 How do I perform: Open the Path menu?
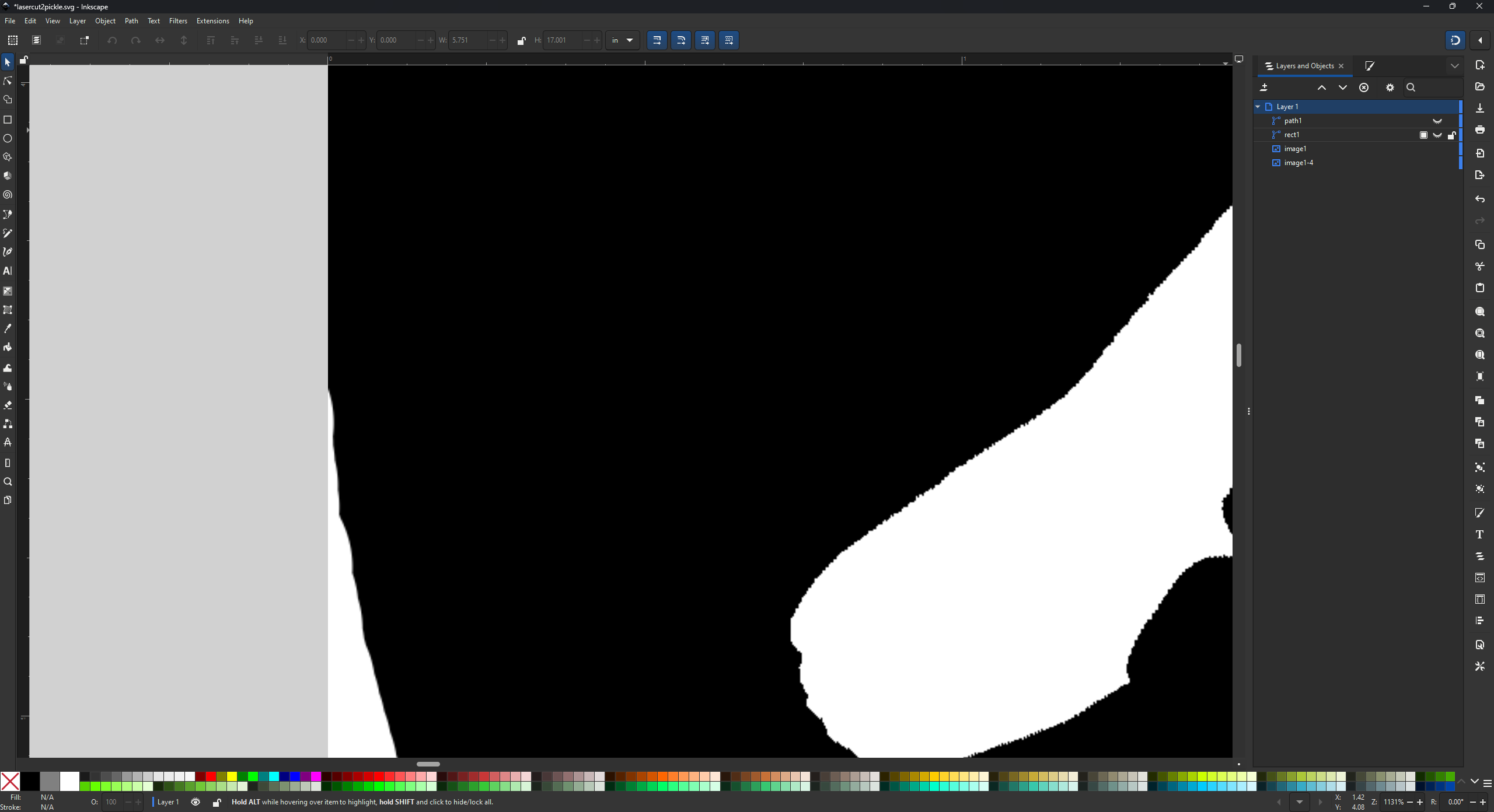tap(131, 21)
